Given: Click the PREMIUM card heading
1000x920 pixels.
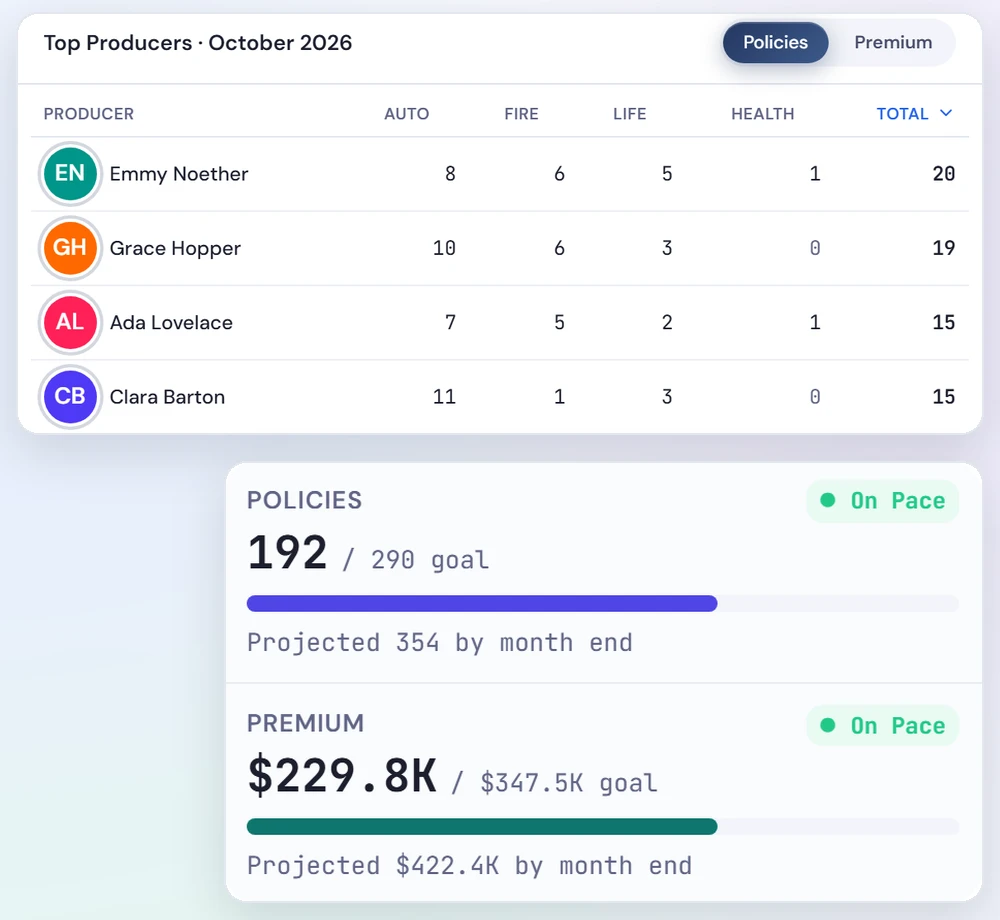Looking at the screenshot, I should 305,724.
